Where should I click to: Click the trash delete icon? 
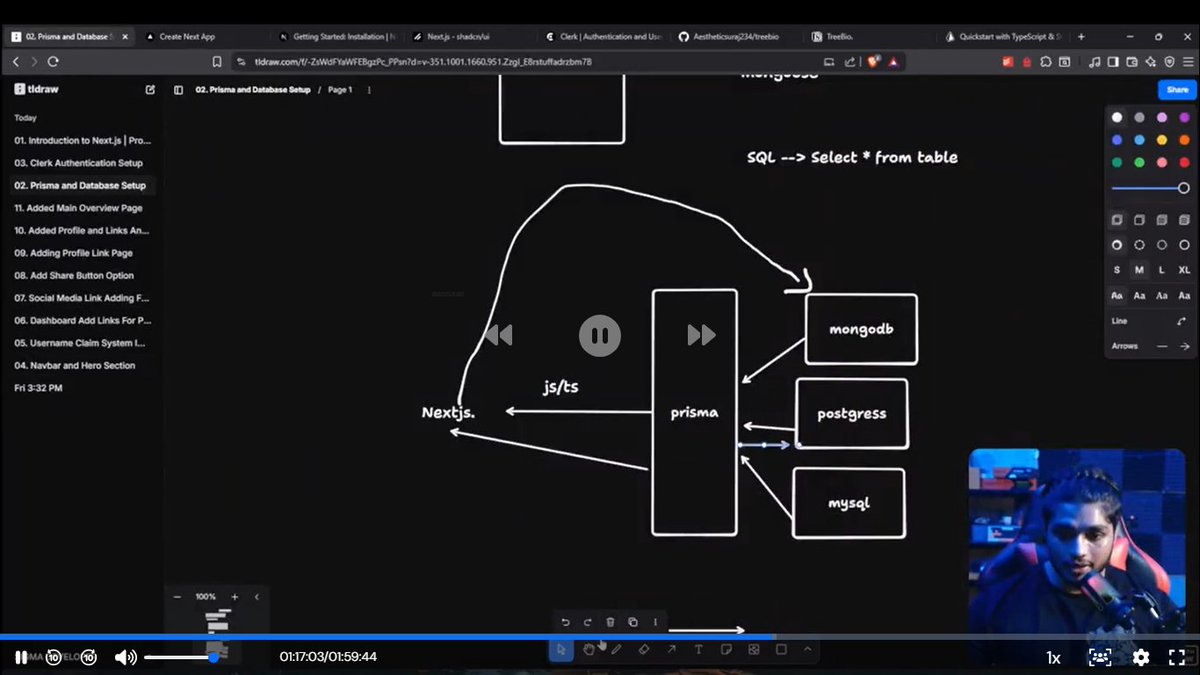[x=610, y=622]
